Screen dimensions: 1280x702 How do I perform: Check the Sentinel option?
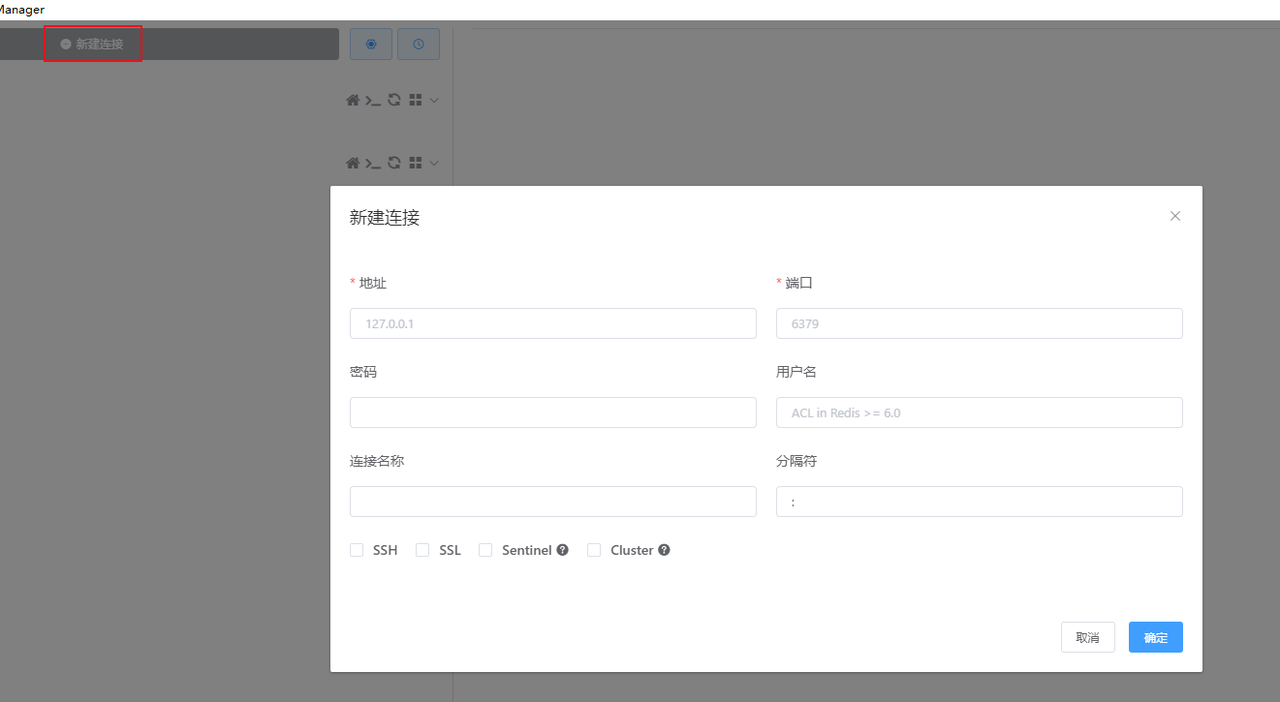click(x=486, y=550)
